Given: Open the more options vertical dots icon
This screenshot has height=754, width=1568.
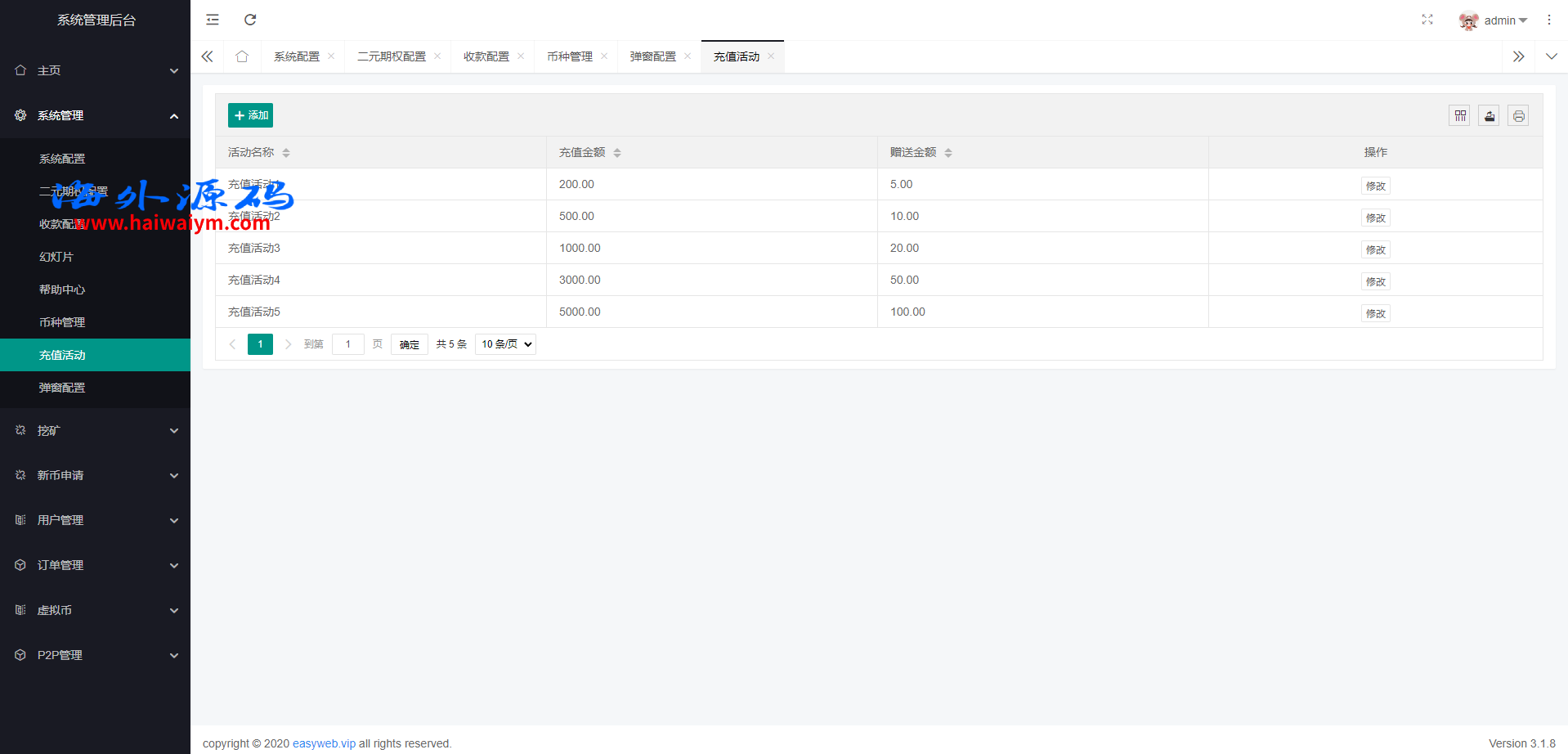Looking at the screenshot, I should pyautogui.click(x=1548, y=20).
